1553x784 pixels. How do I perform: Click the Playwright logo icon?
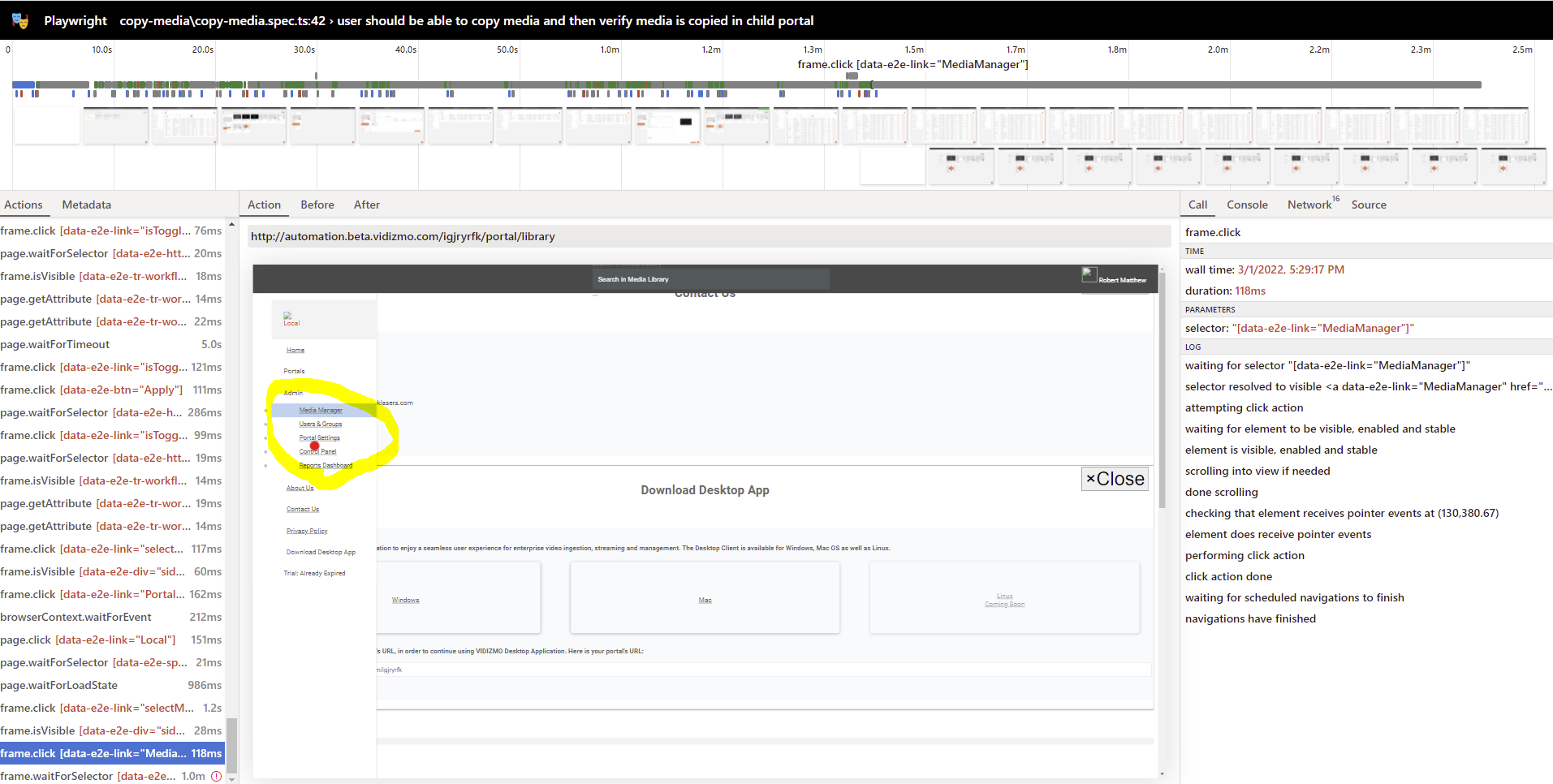19,20
